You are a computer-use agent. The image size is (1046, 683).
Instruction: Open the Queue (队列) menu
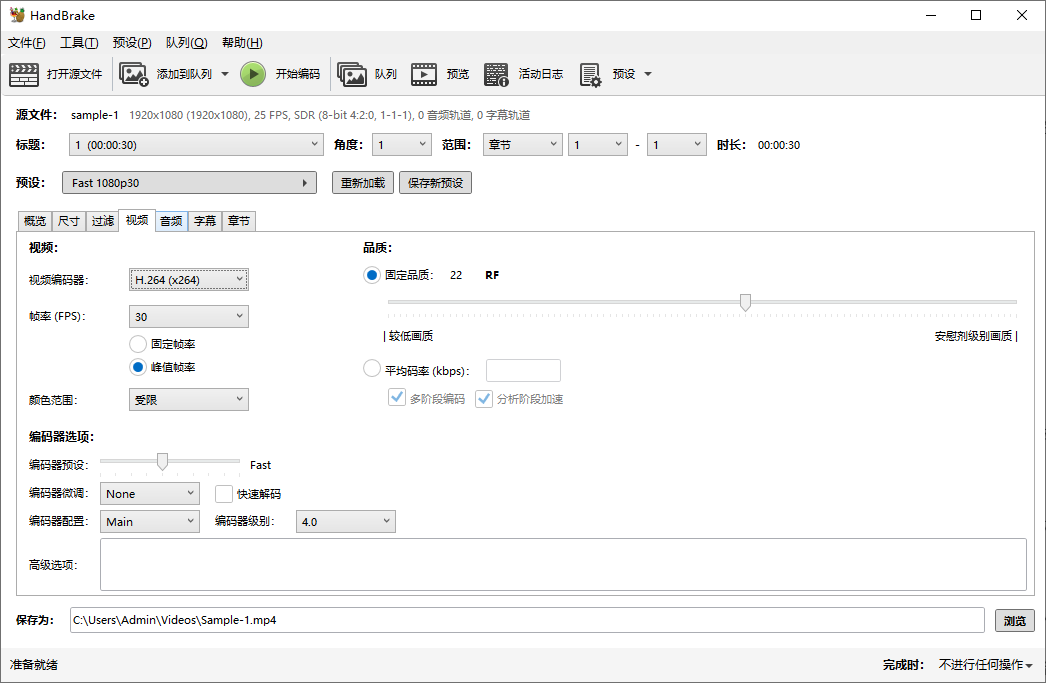pos(187,43)
